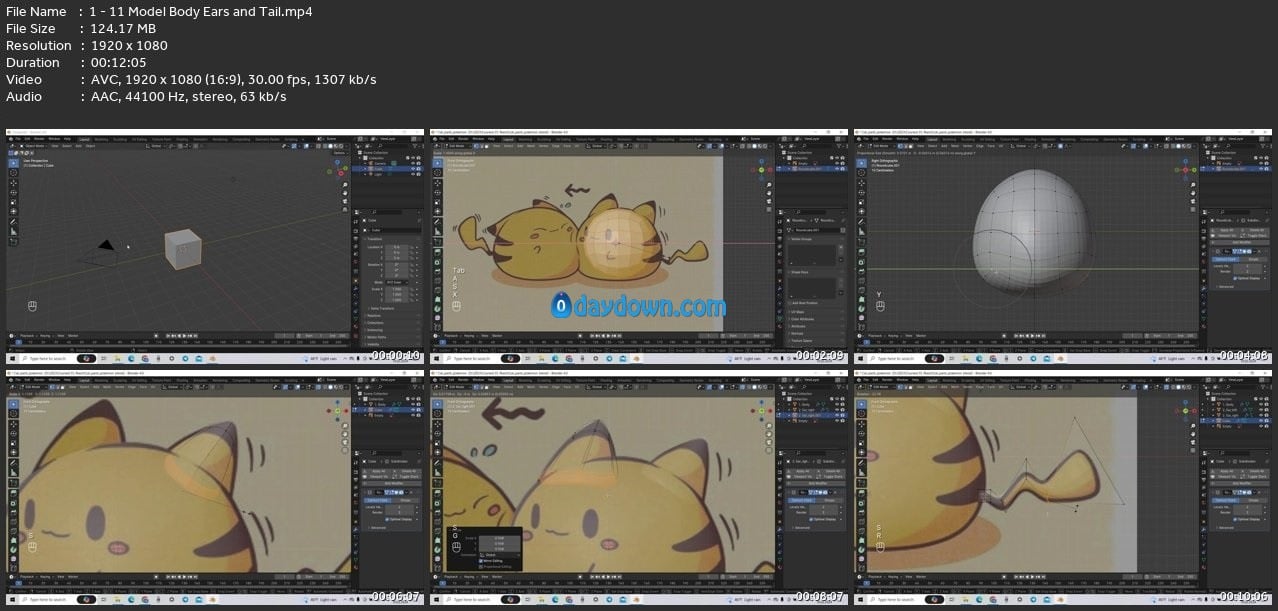
Task: Select the Cube row in the 00:00:10 outliner
Action: [390, 169]
